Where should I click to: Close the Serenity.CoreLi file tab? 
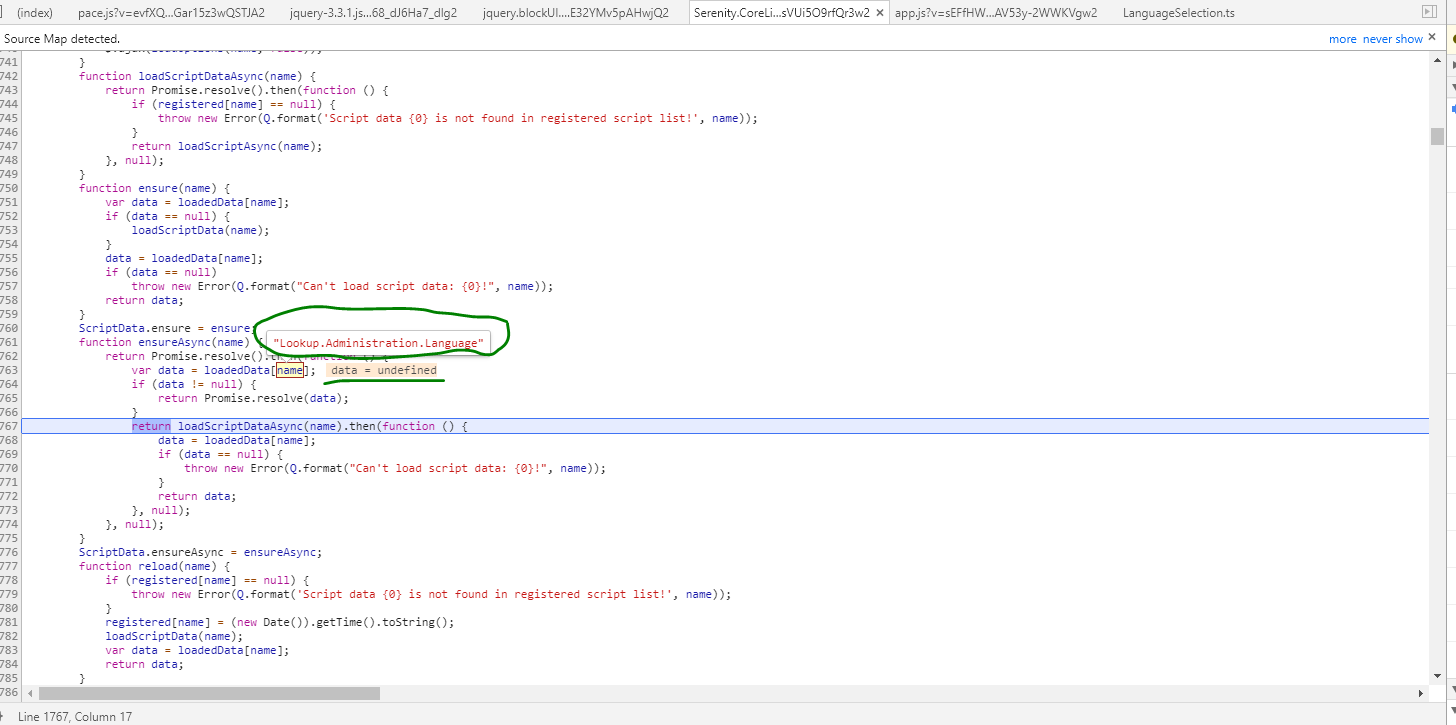point(879,13)
